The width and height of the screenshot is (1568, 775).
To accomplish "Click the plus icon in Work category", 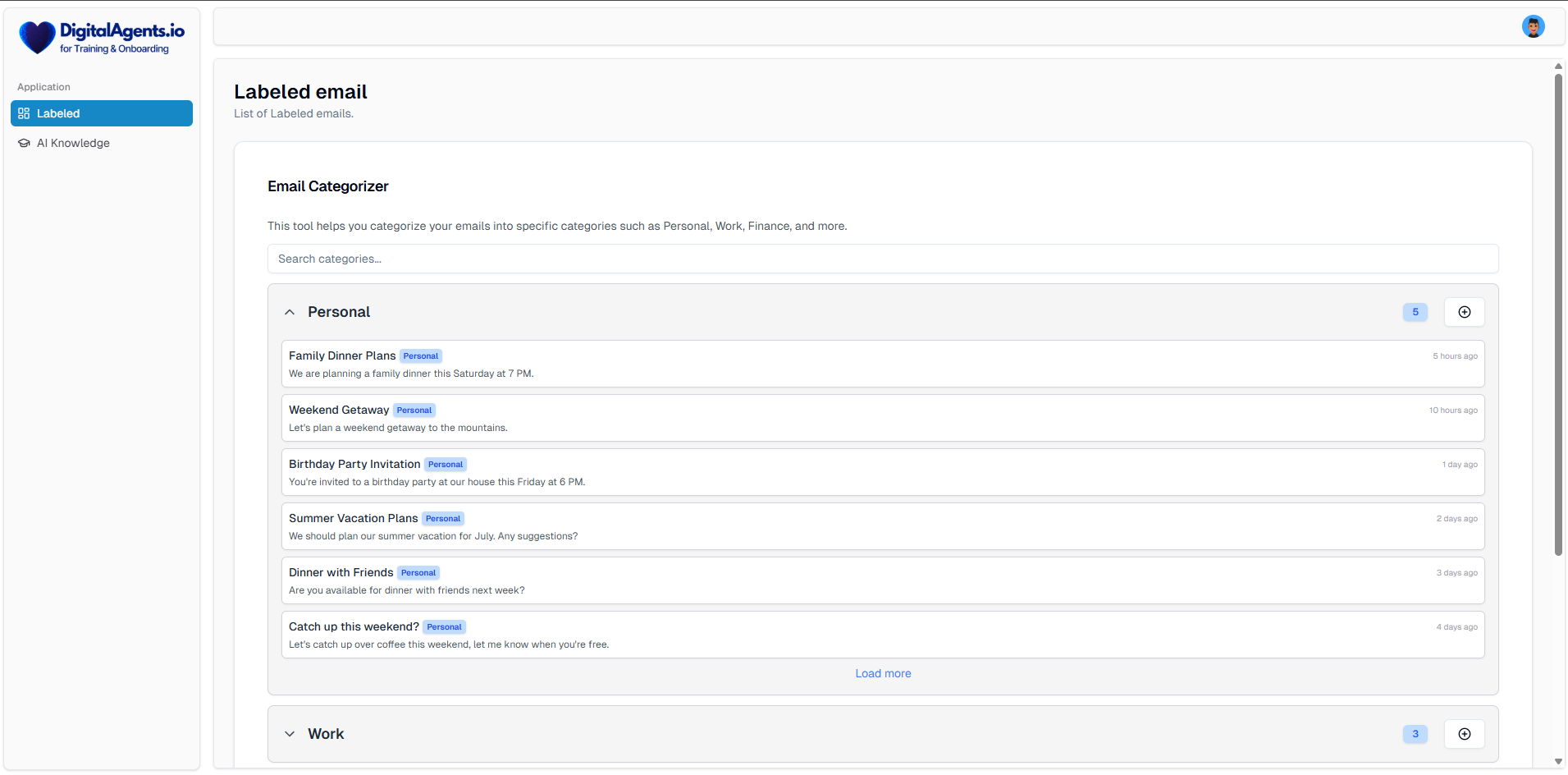I will tap(1464, 734).
